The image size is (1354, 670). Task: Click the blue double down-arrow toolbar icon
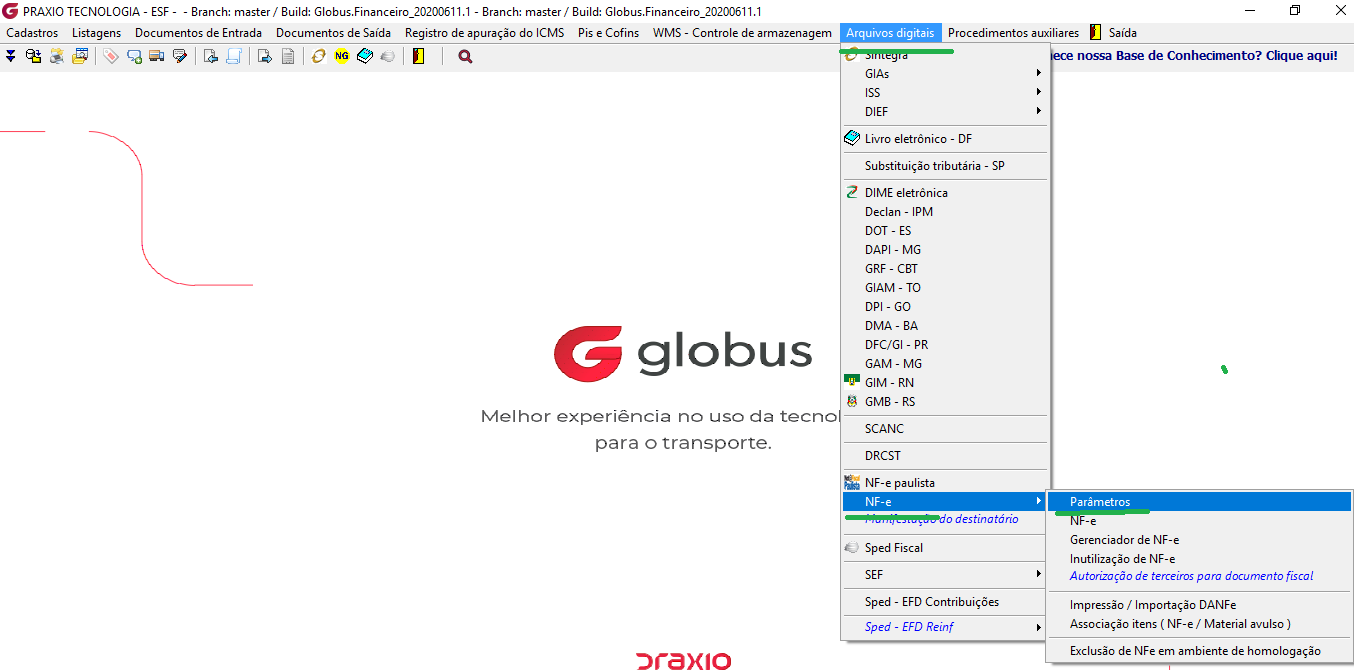pos(11,56)
